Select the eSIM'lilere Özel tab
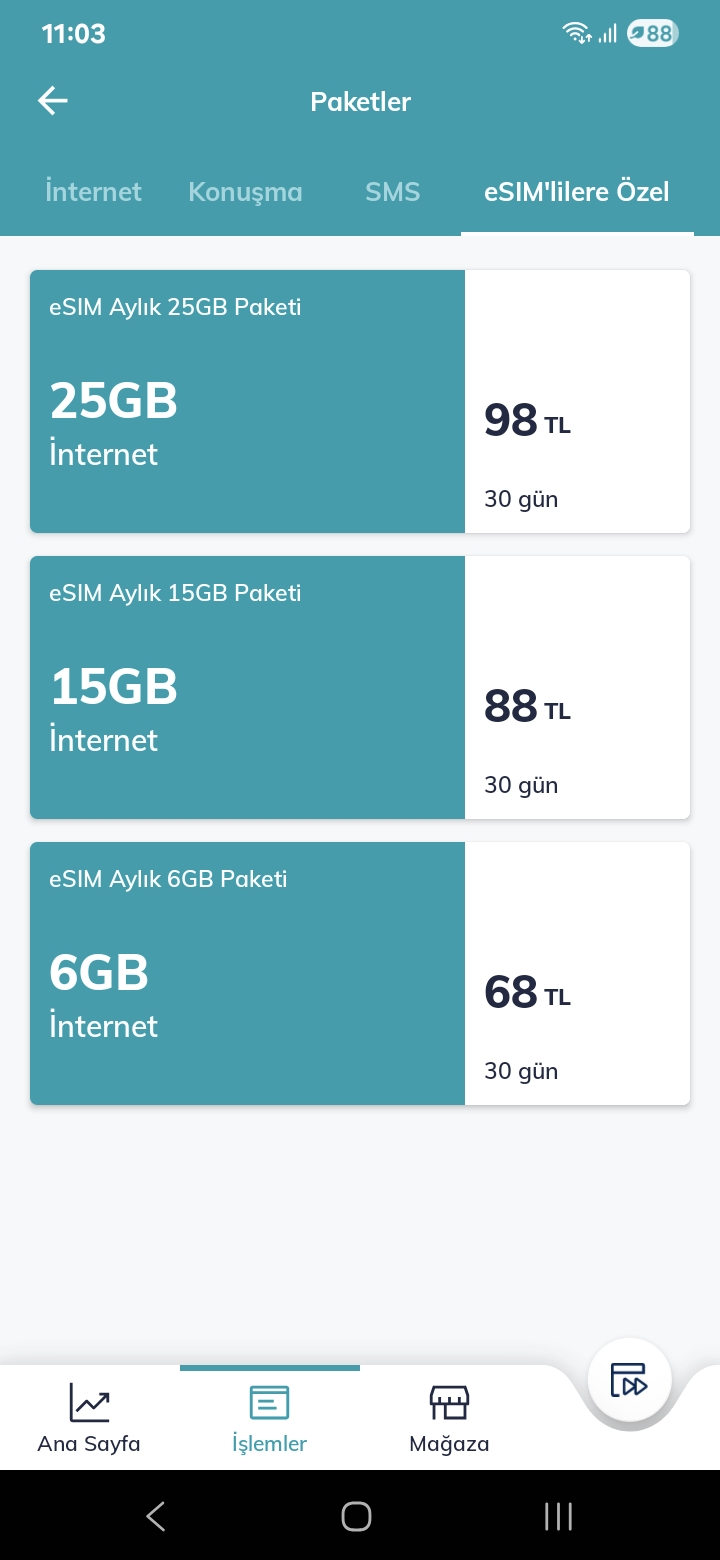The height and width of the screenshot is (1560, 720). pos(577,191)
